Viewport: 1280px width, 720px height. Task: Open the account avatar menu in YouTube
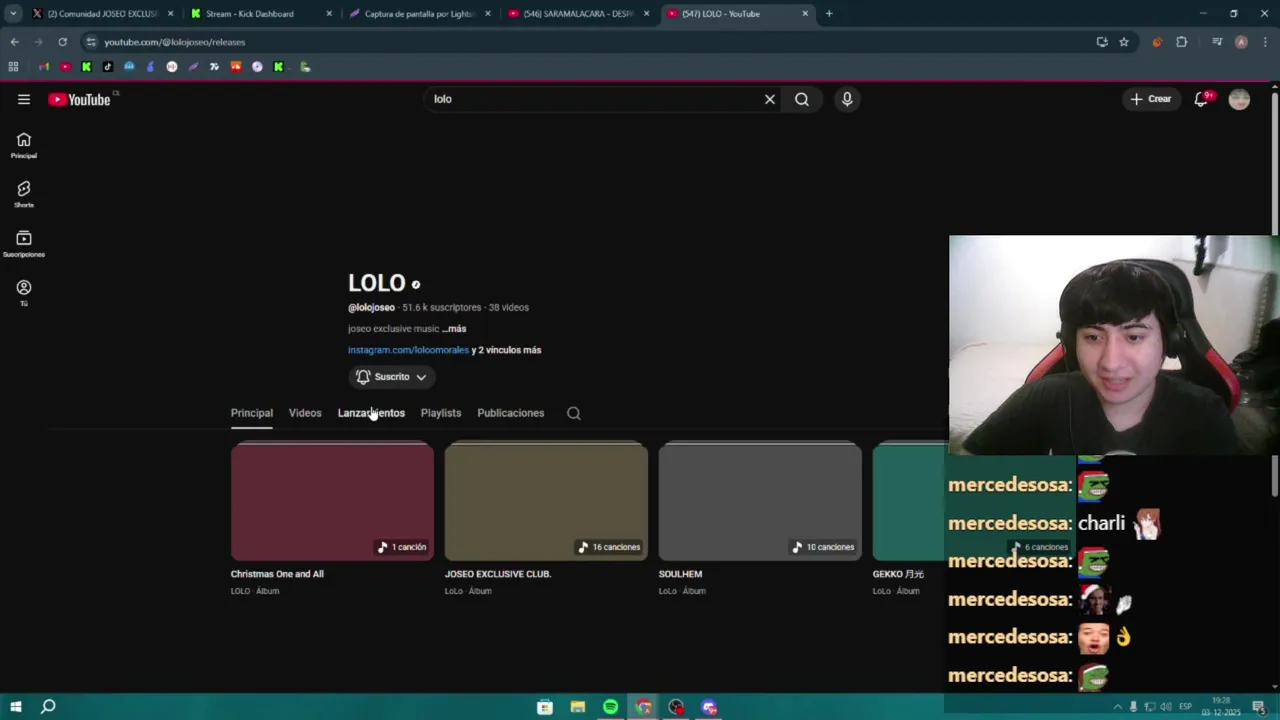(1239, 99)
